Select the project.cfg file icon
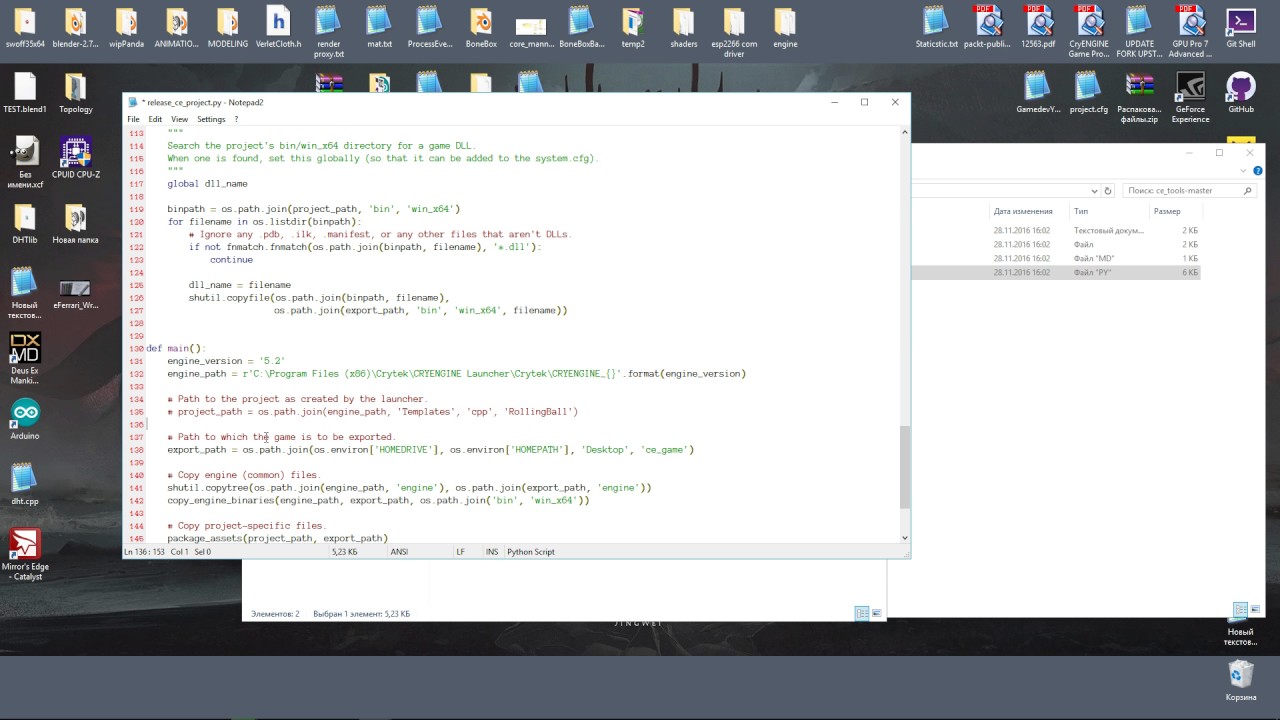The image size is (1280, 720). click(1089, 93)
